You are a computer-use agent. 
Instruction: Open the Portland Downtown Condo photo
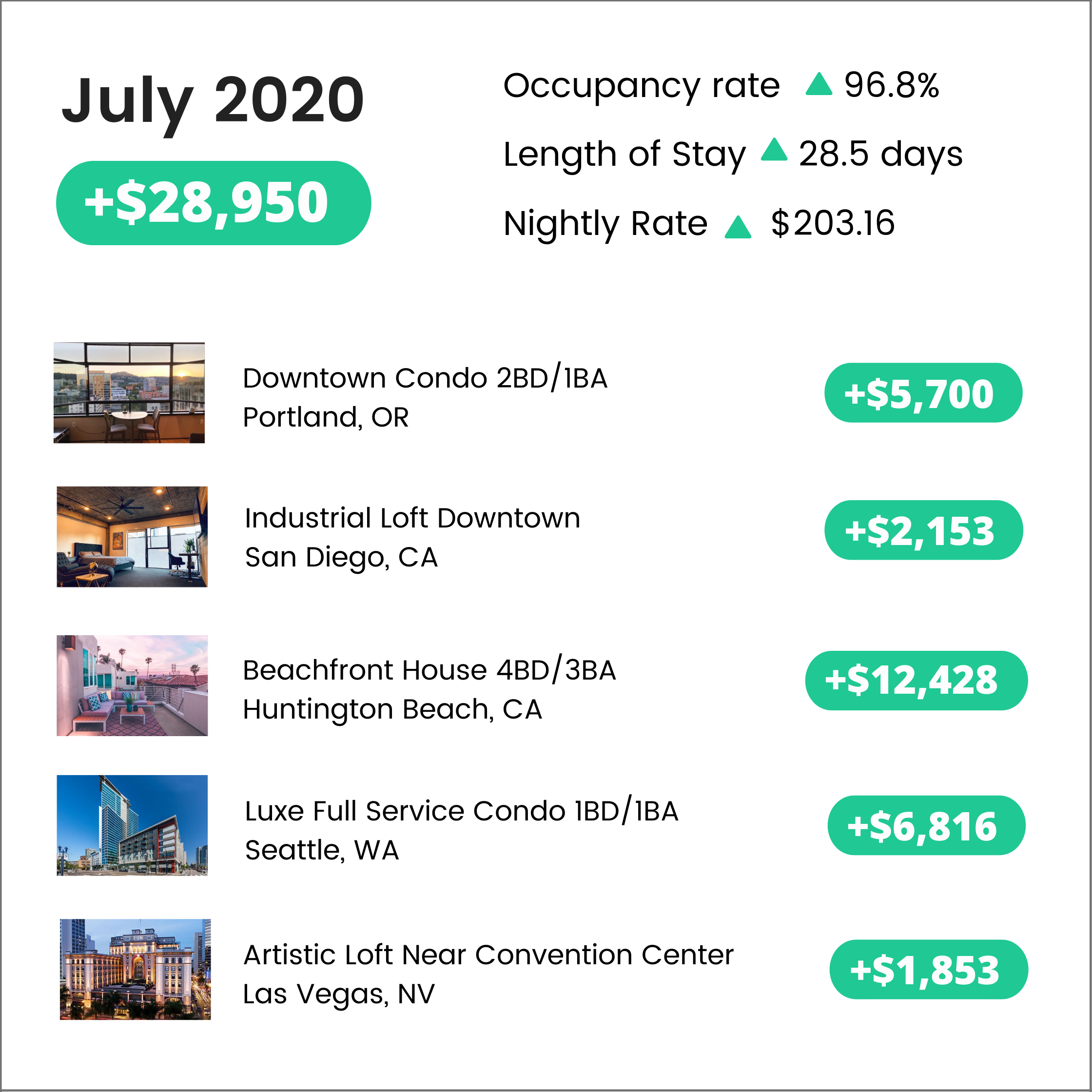(129, 392)
